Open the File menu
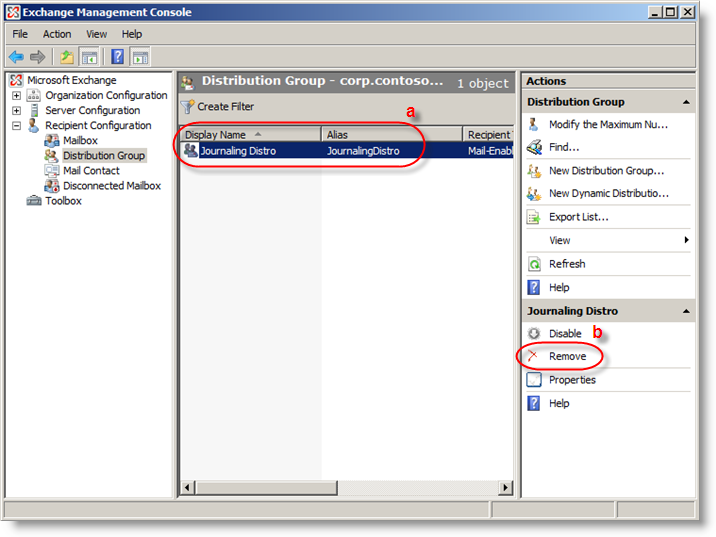716x537 pixels. coord(20,34)
